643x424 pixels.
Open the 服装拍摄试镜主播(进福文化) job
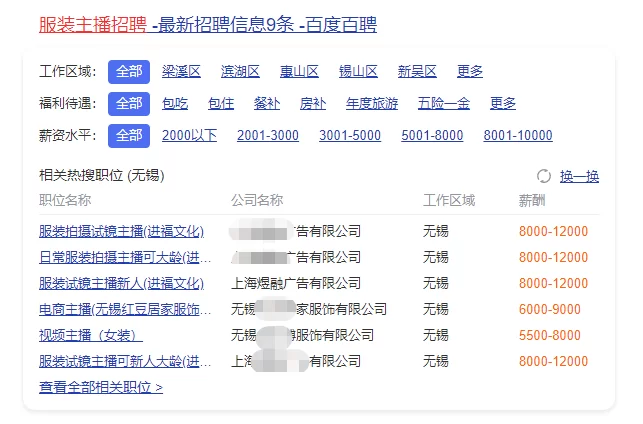tap(121, 231)
